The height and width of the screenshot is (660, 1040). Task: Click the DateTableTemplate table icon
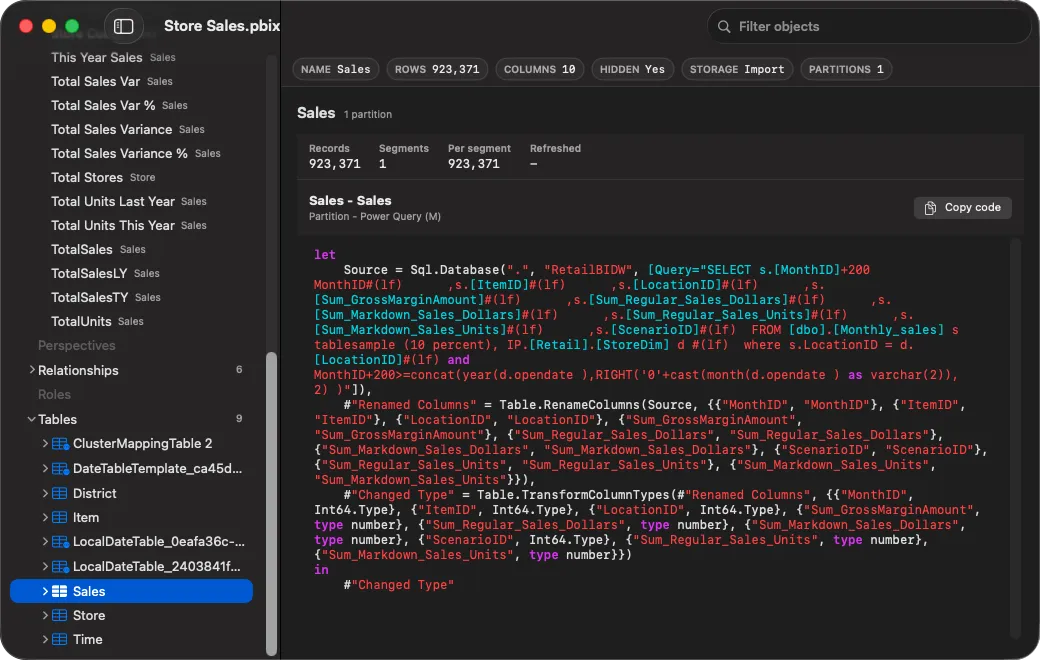click(x=60, y=469)
